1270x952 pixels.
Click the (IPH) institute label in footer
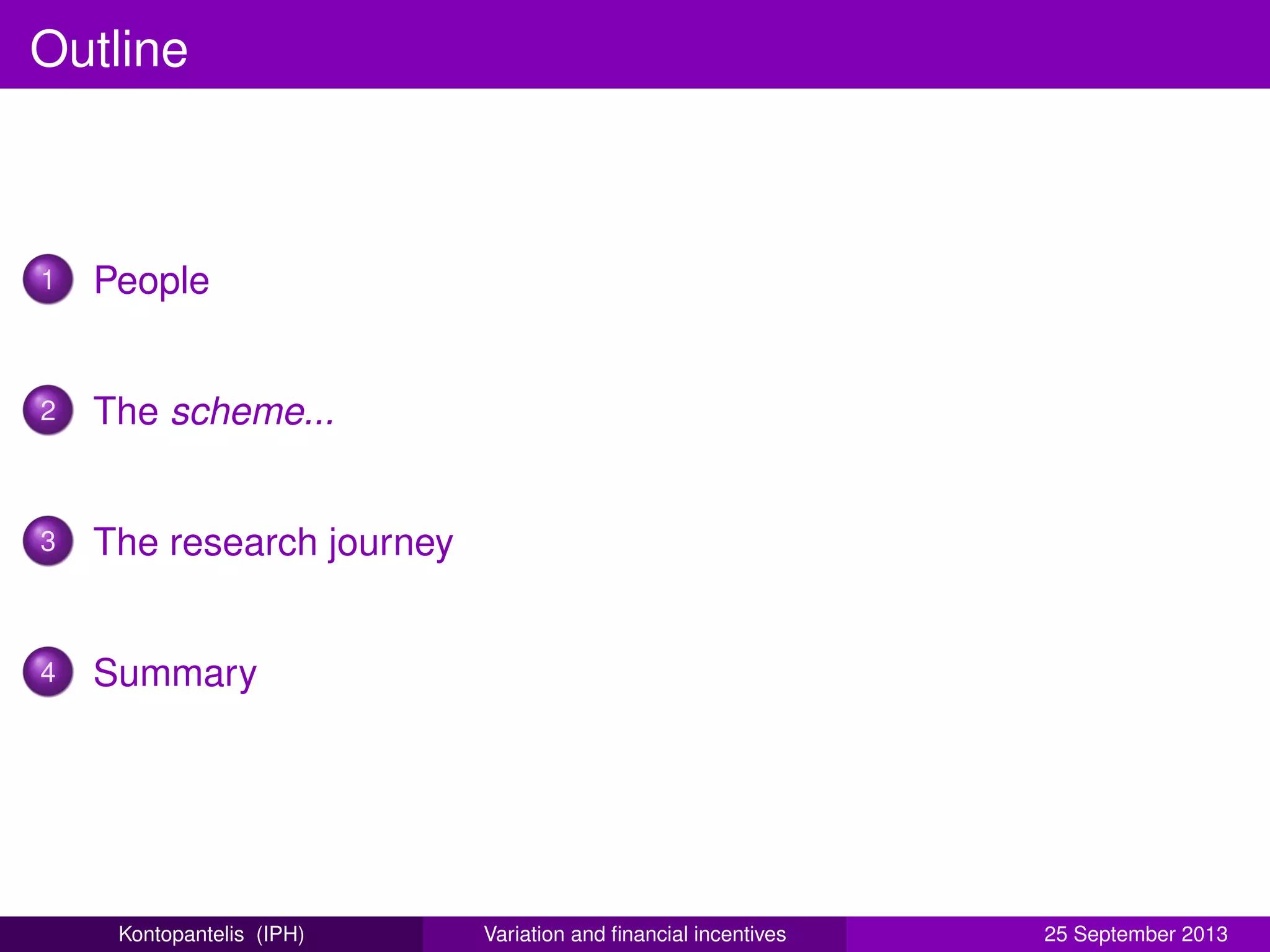pyautogui.click(x=280, y=934)
